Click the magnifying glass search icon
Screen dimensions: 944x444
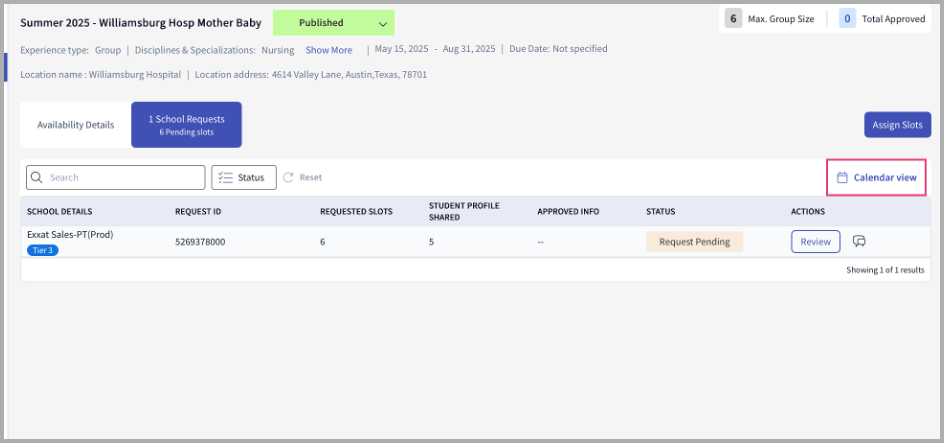[37, 178]
